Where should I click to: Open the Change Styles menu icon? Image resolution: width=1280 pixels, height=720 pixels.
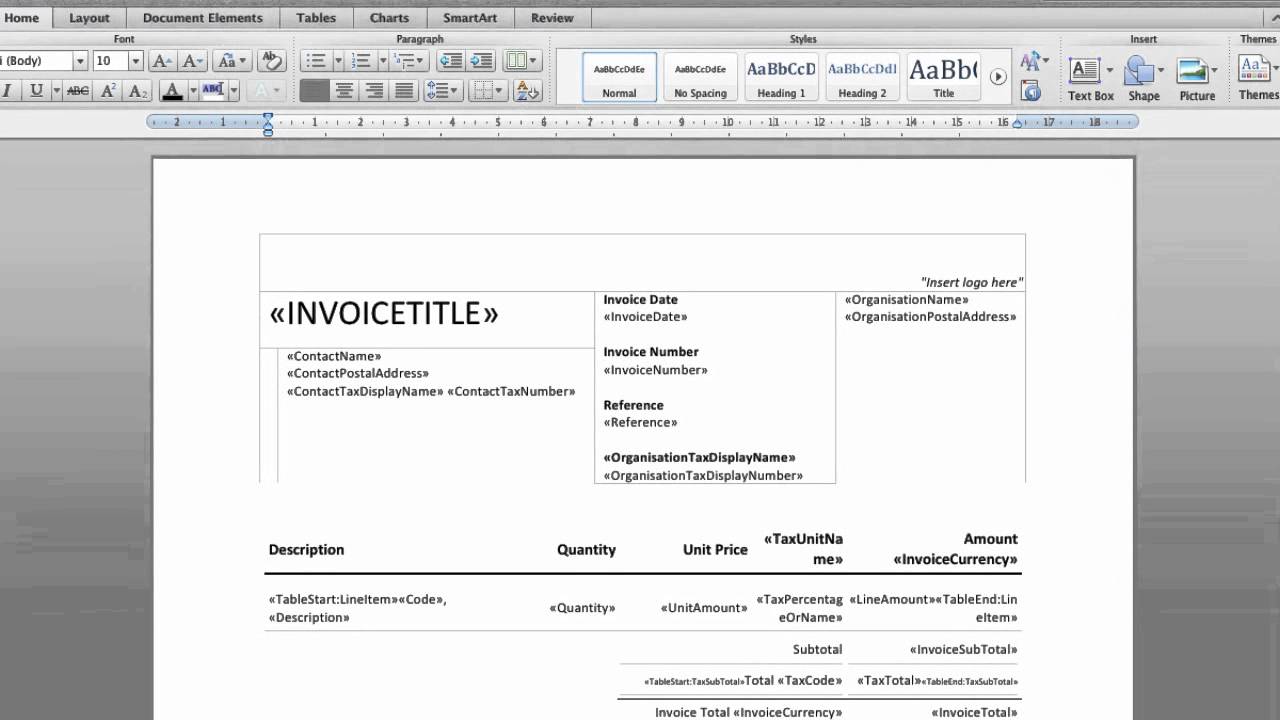click(1034, 61)
